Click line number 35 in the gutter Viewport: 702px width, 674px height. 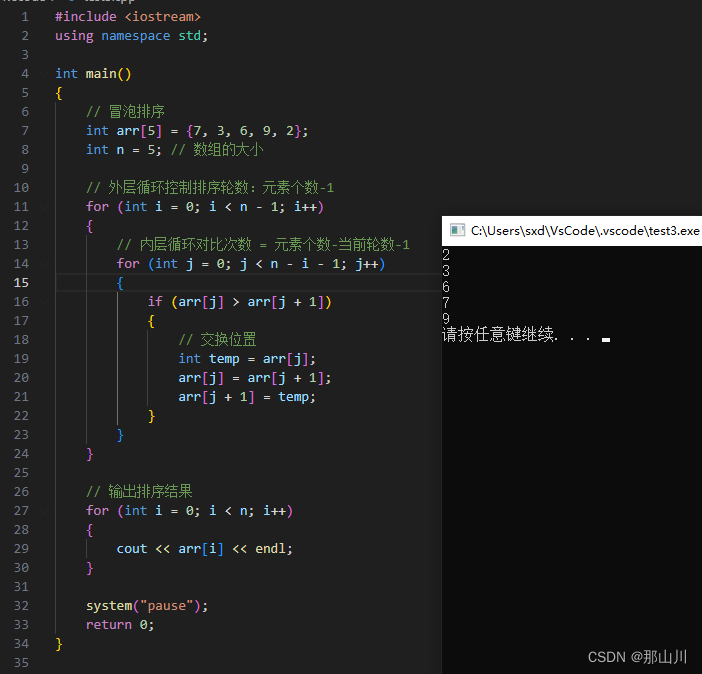click(21, 662)
